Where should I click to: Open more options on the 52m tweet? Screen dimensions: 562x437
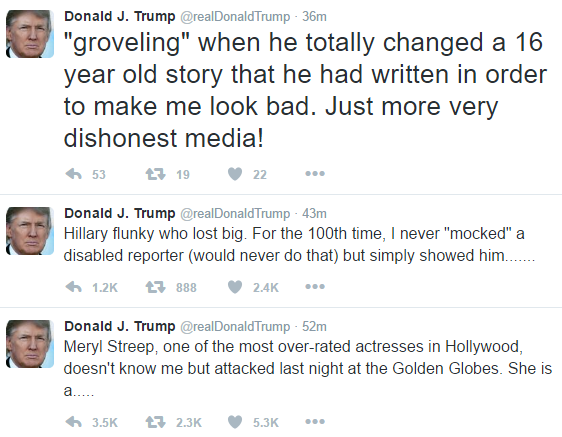pos(315,422)
